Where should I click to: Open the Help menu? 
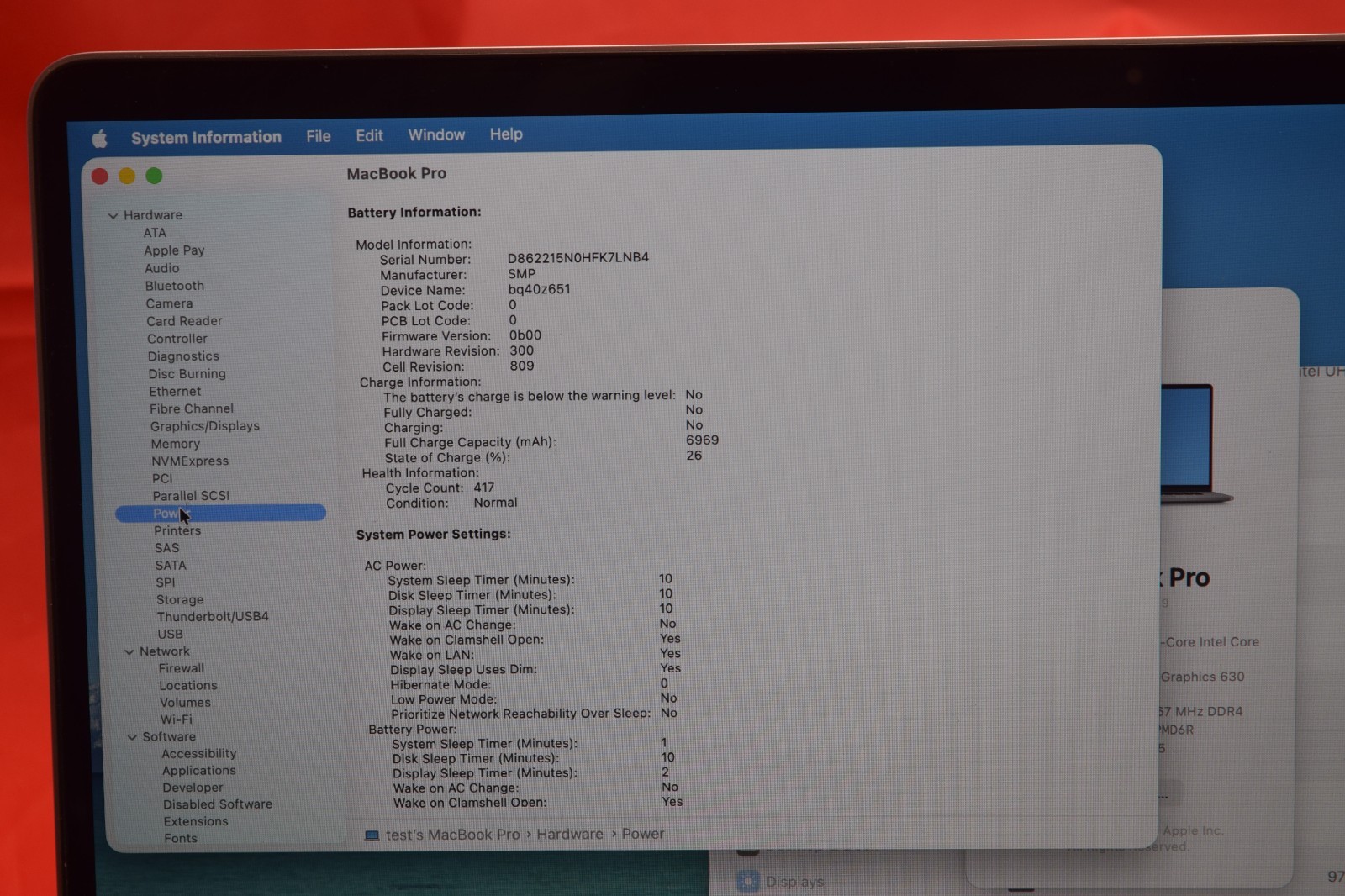tap(506, 134)
